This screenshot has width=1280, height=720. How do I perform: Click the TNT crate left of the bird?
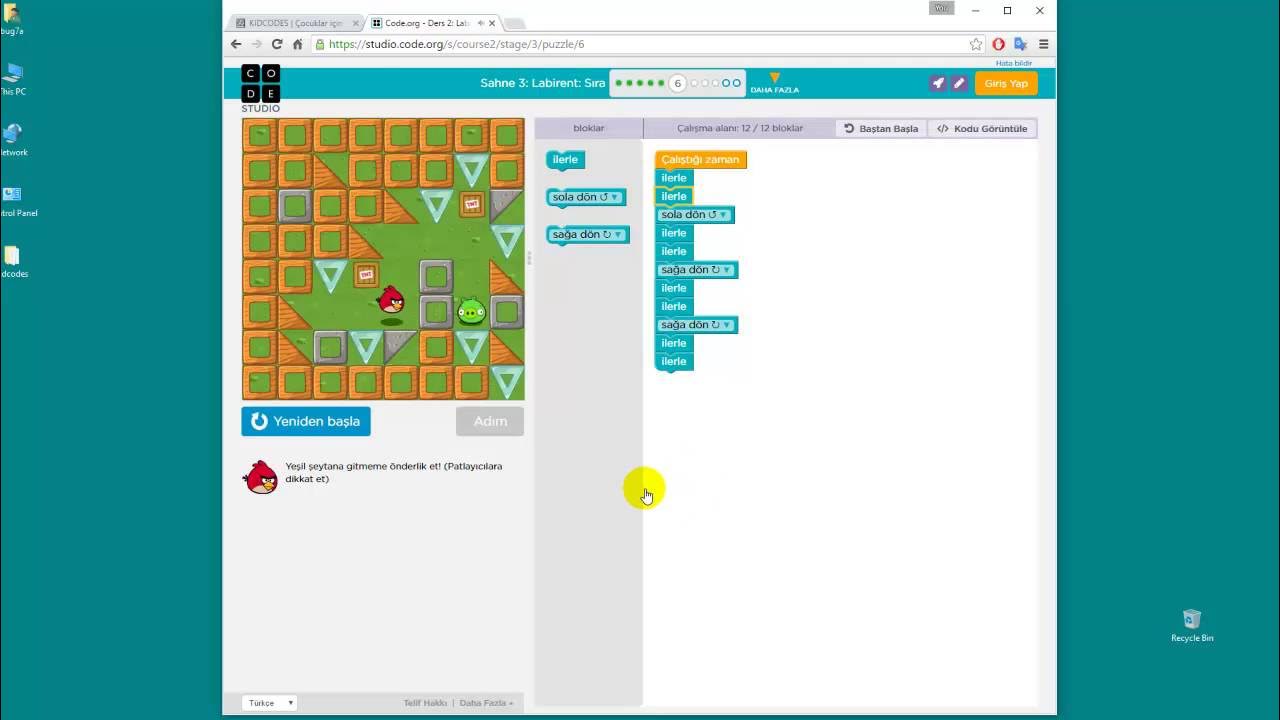[366, 273]
